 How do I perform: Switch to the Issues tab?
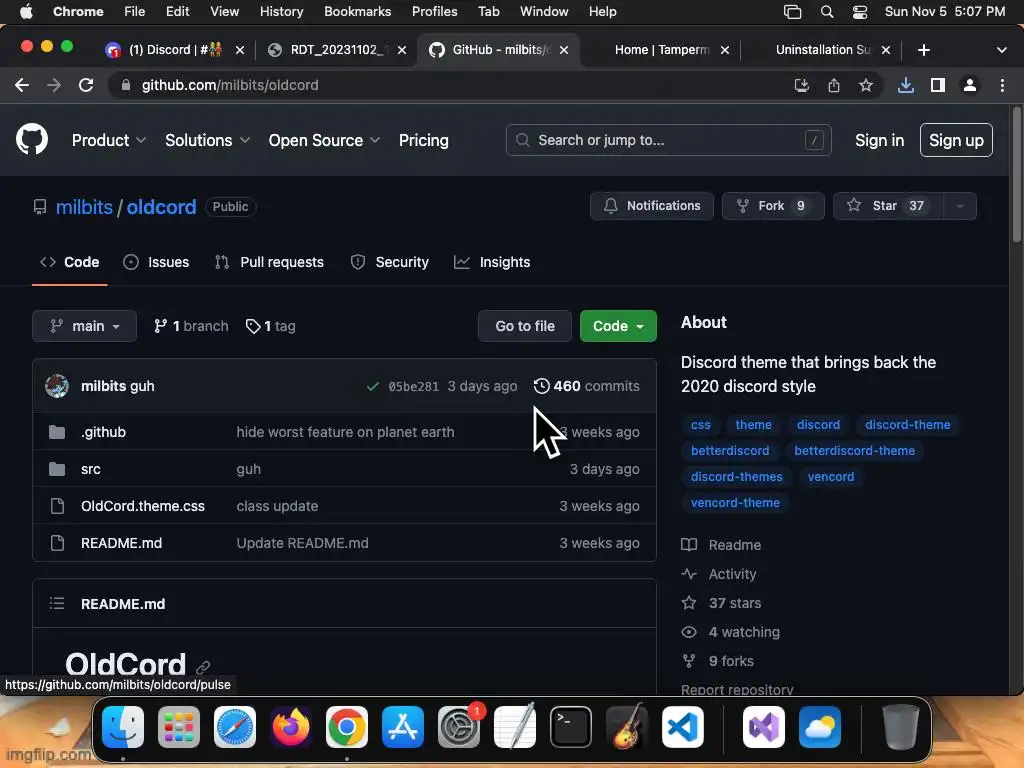156,262
